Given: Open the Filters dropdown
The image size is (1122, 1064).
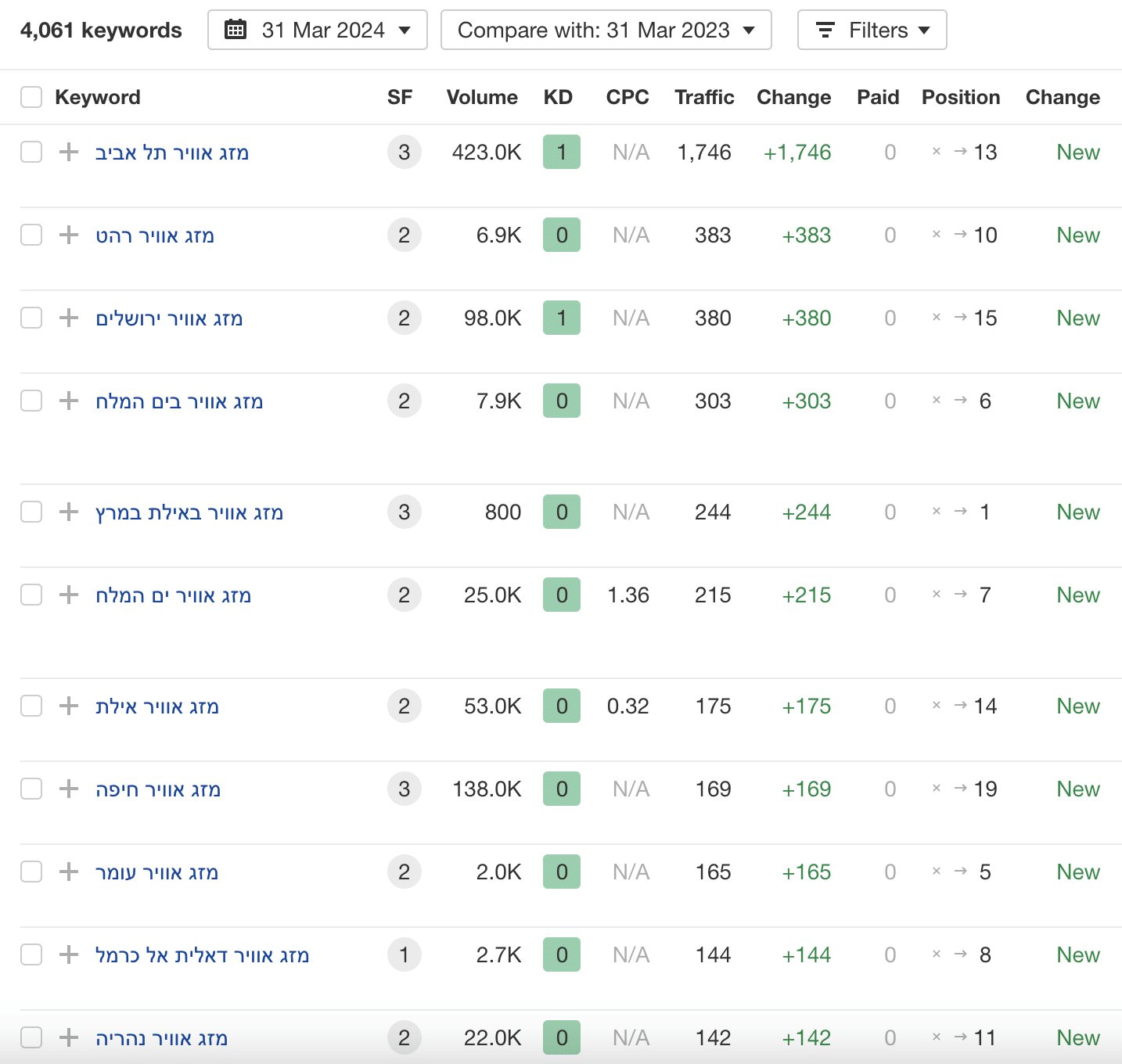Looking at the screenshot, I should [872, 30].
